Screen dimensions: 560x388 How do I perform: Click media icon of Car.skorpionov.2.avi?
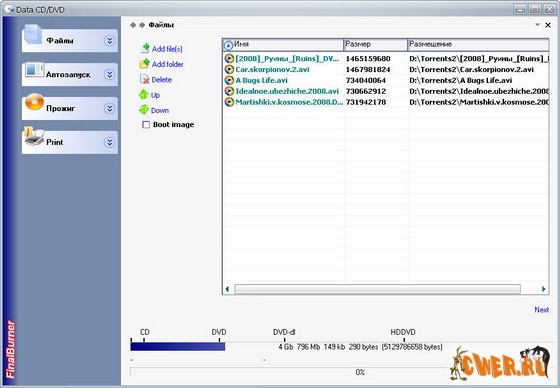pyautogui.click(x=229, y=69)
